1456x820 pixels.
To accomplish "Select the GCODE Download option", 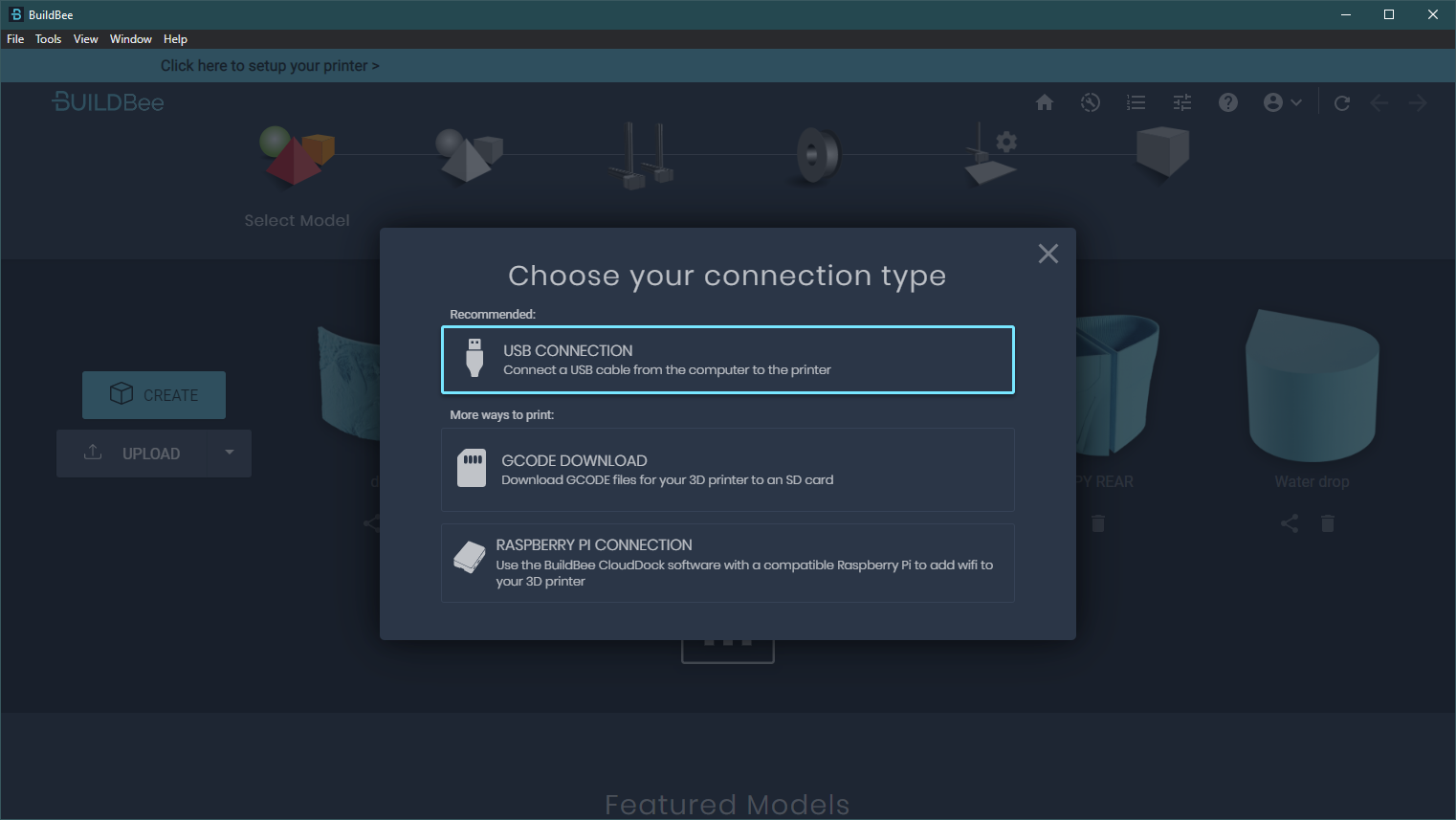I will click(x=728, y=470).
